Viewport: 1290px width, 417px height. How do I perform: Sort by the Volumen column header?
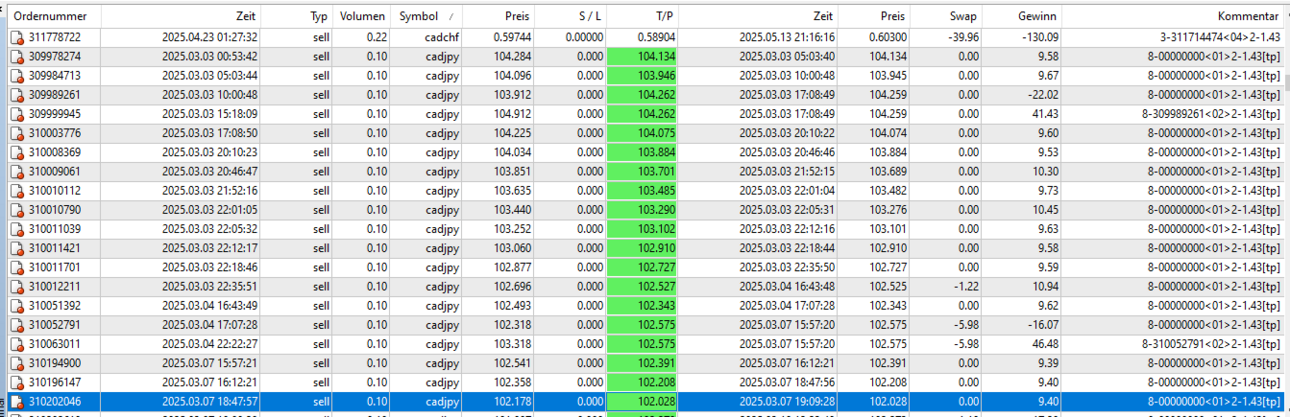363,17
